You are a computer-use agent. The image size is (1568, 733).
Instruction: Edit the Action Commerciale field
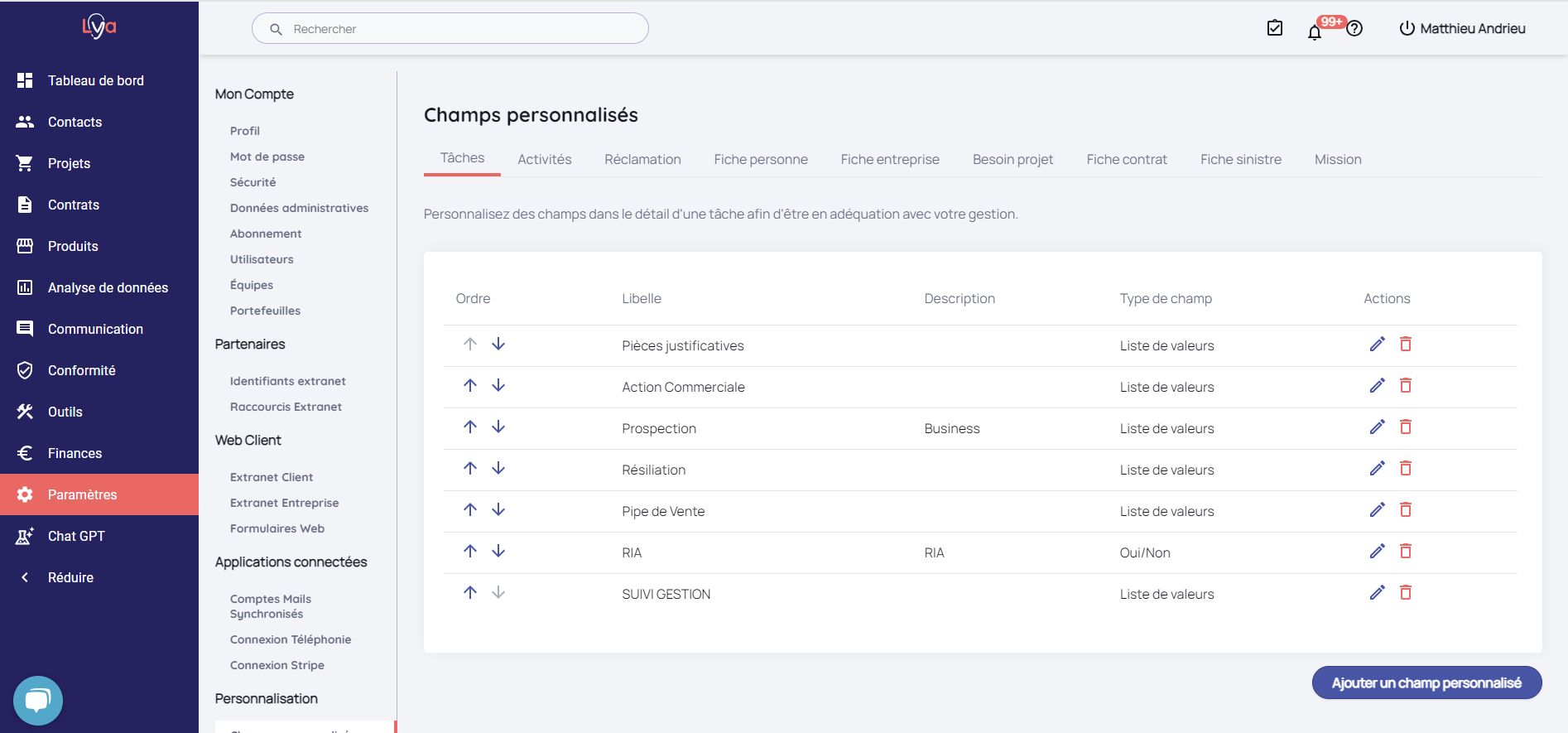coord(1378,385)
